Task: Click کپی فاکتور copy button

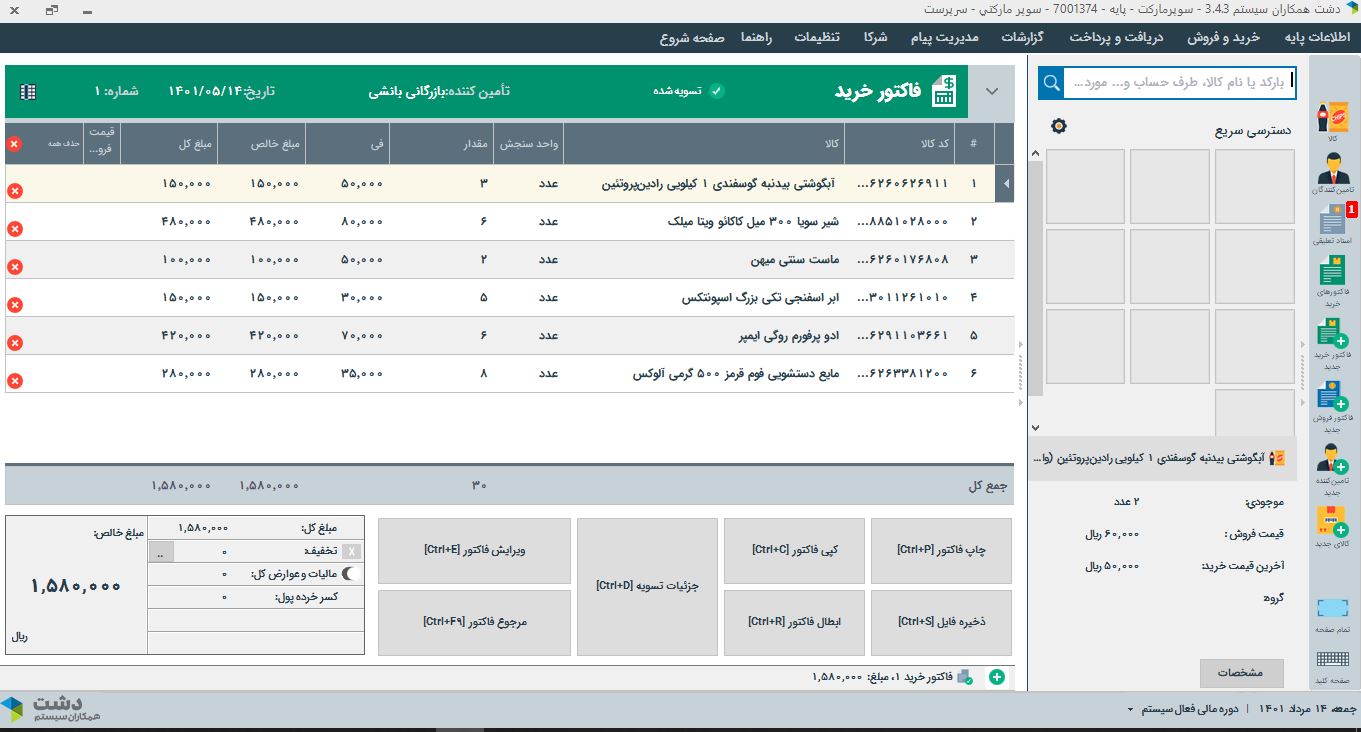Action: pos(794,551)
